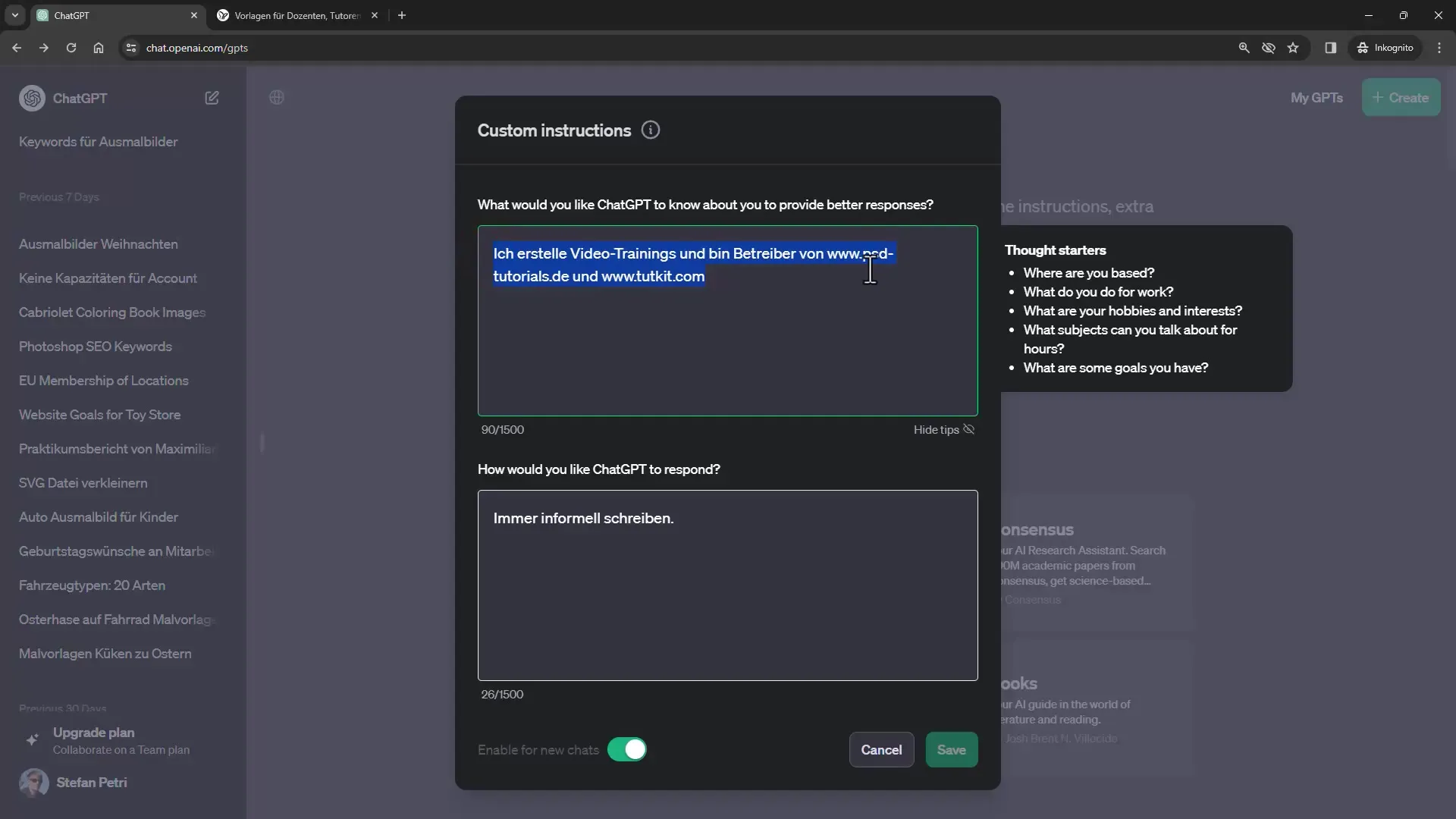This screenshot has height=819, width=1456.
Task: Open chat Keine Kapazitäten für Account
Action: point(108,278)
